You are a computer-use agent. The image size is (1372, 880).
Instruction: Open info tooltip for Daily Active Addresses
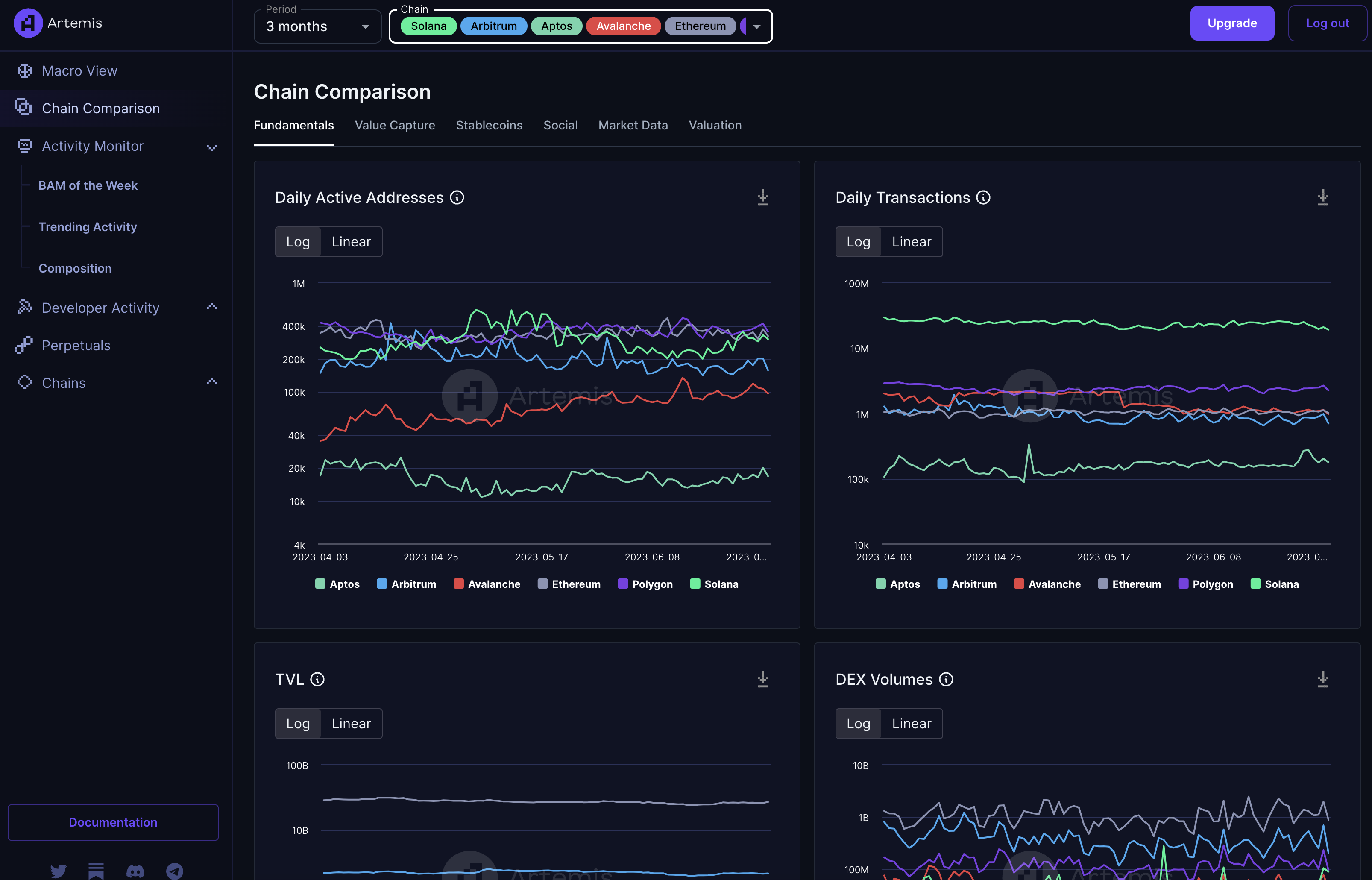click(x=457, y=198)
